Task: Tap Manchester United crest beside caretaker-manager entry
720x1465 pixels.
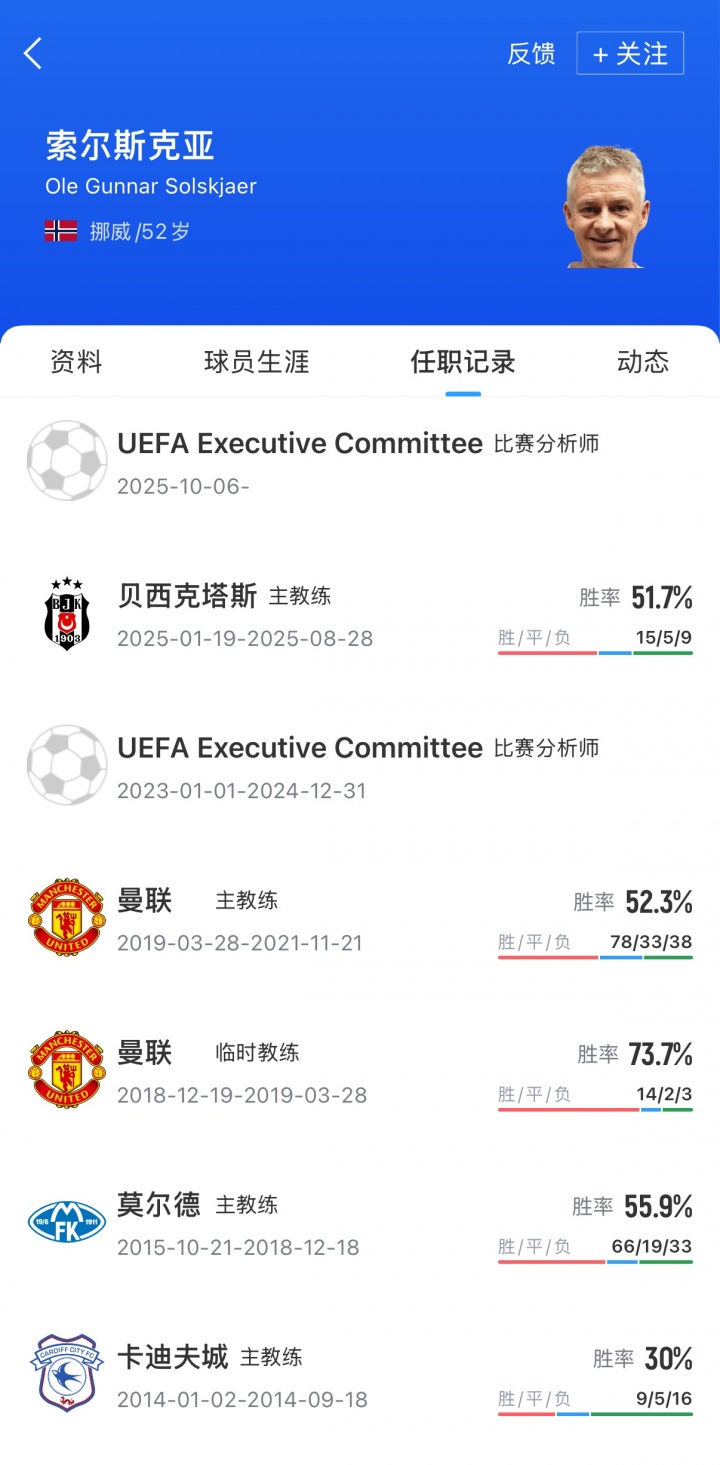Action: pos(67,1070)
